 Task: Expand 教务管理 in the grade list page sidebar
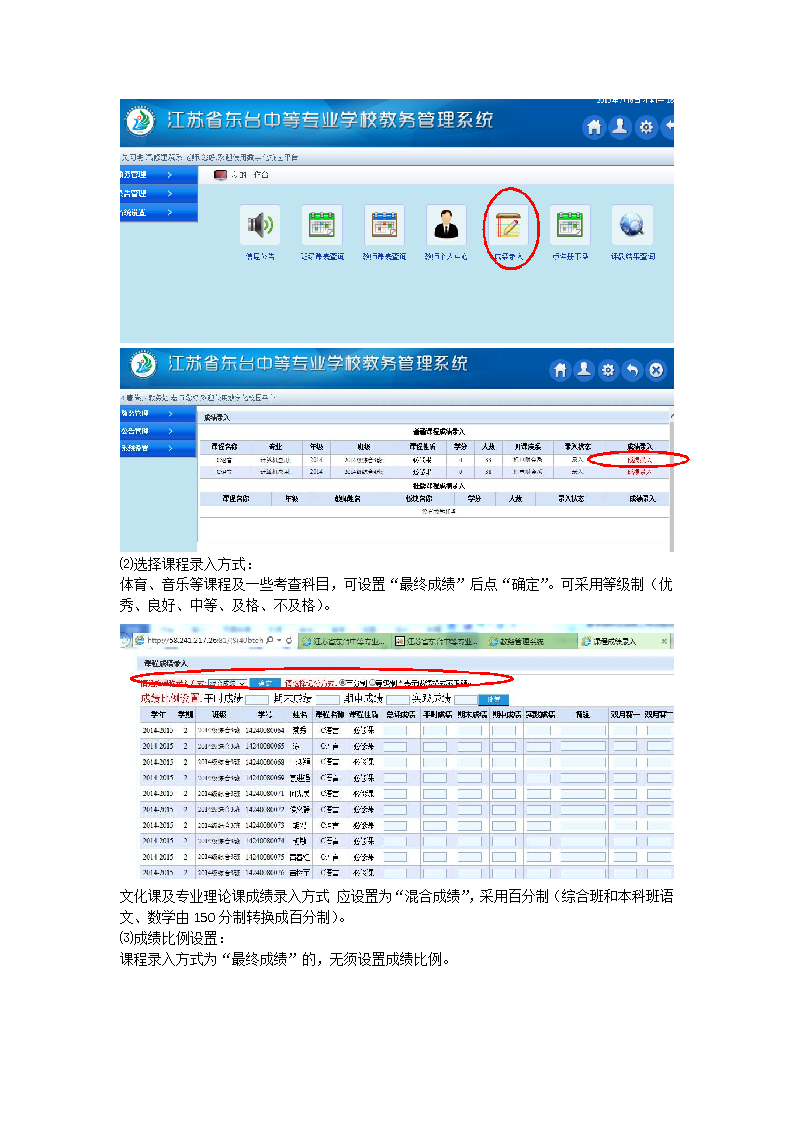point(157,414)
